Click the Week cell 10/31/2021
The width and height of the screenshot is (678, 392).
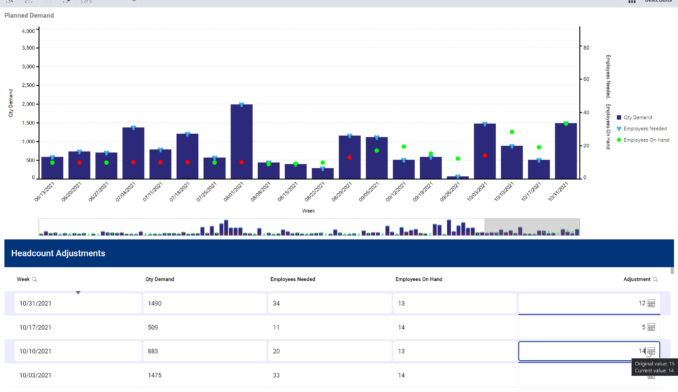(78, 303)
